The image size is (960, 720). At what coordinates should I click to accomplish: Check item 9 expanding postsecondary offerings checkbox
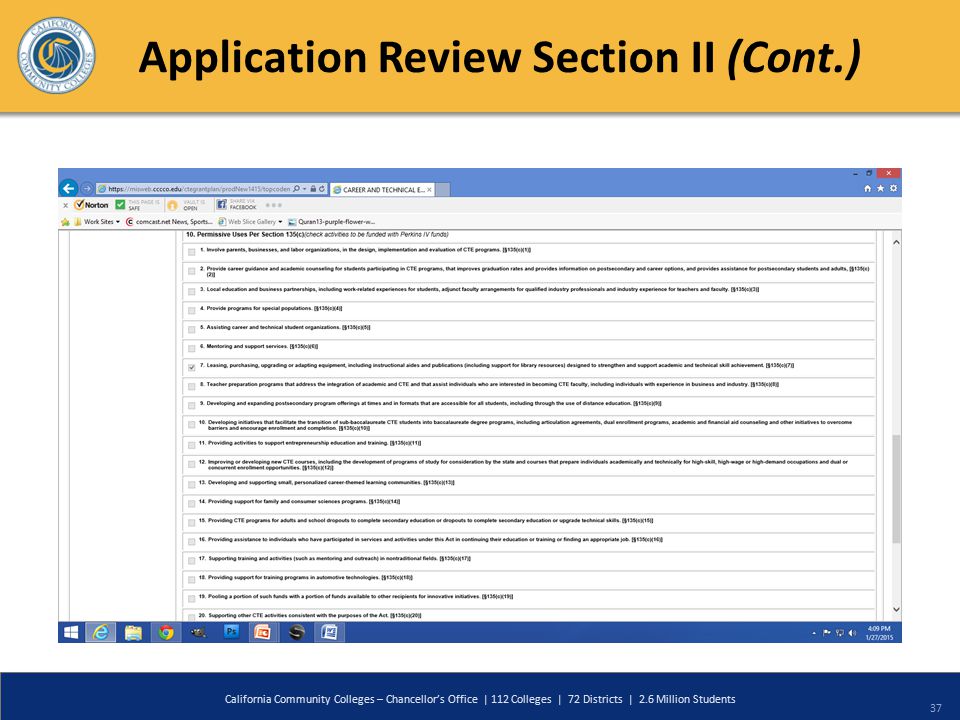click(x=192, y=405)
